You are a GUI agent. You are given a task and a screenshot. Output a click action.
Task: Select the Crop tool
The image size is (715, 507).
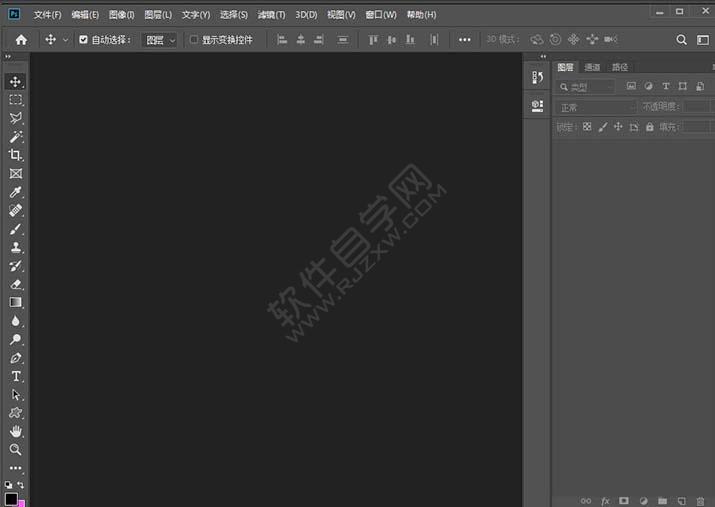tap(16, 155)
